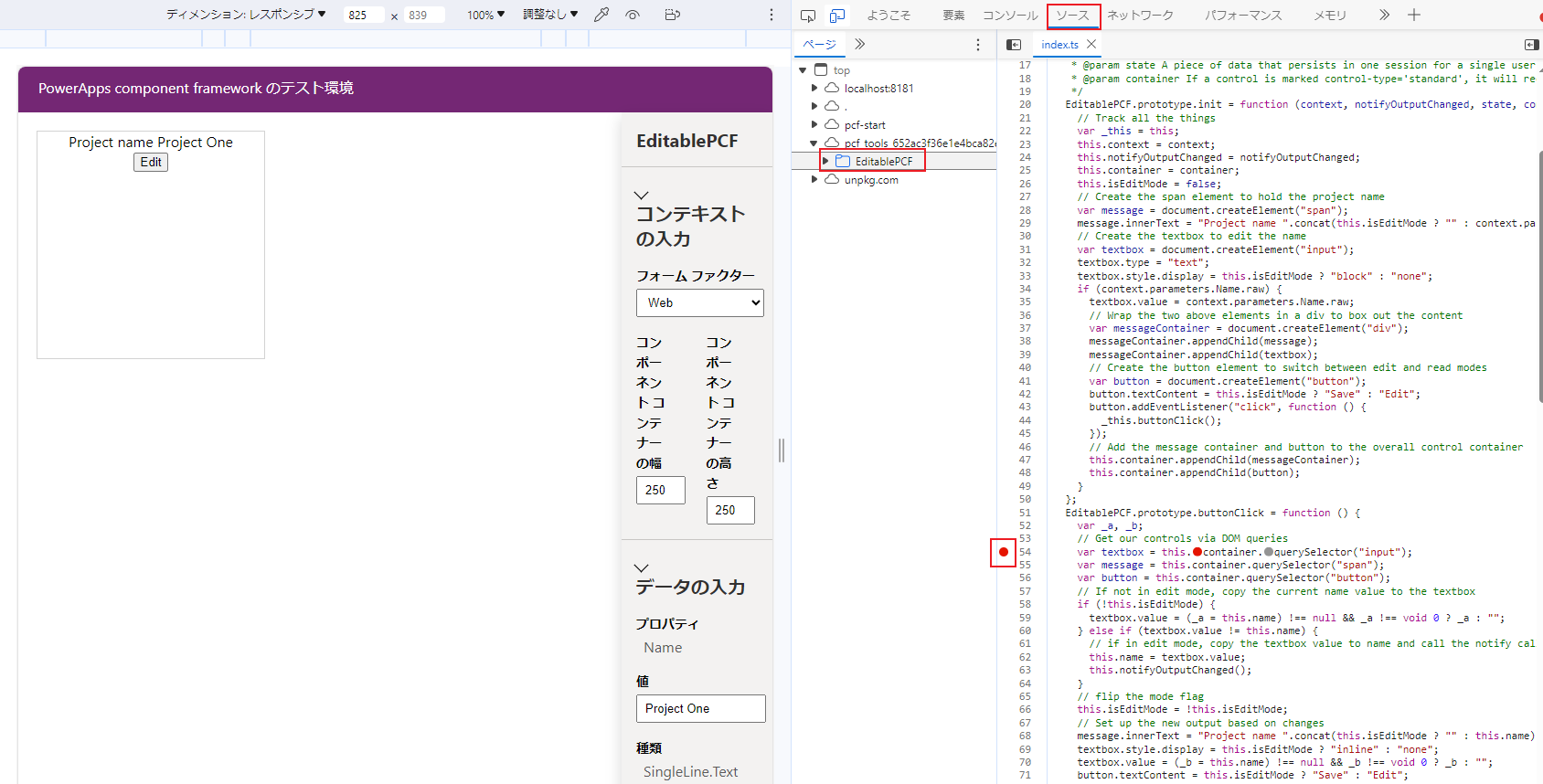The height and width of the screenshot is (784, 1543).
Task: Expand the pcf-start tree node
Action: [x=814, y=125]
